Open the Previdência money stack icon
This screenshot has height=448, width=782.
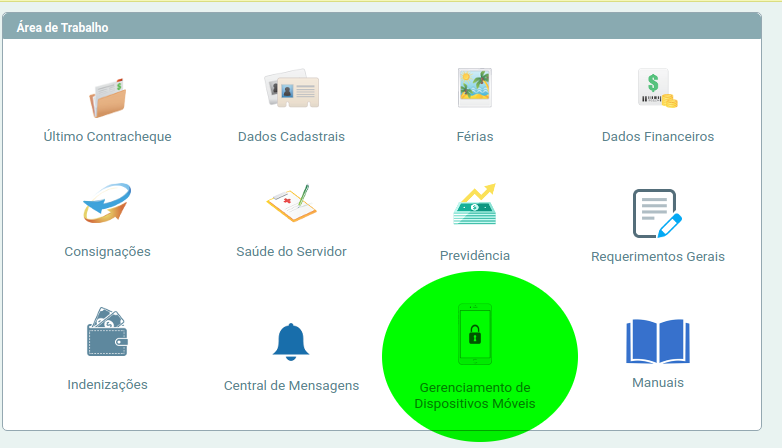(475, 204)
